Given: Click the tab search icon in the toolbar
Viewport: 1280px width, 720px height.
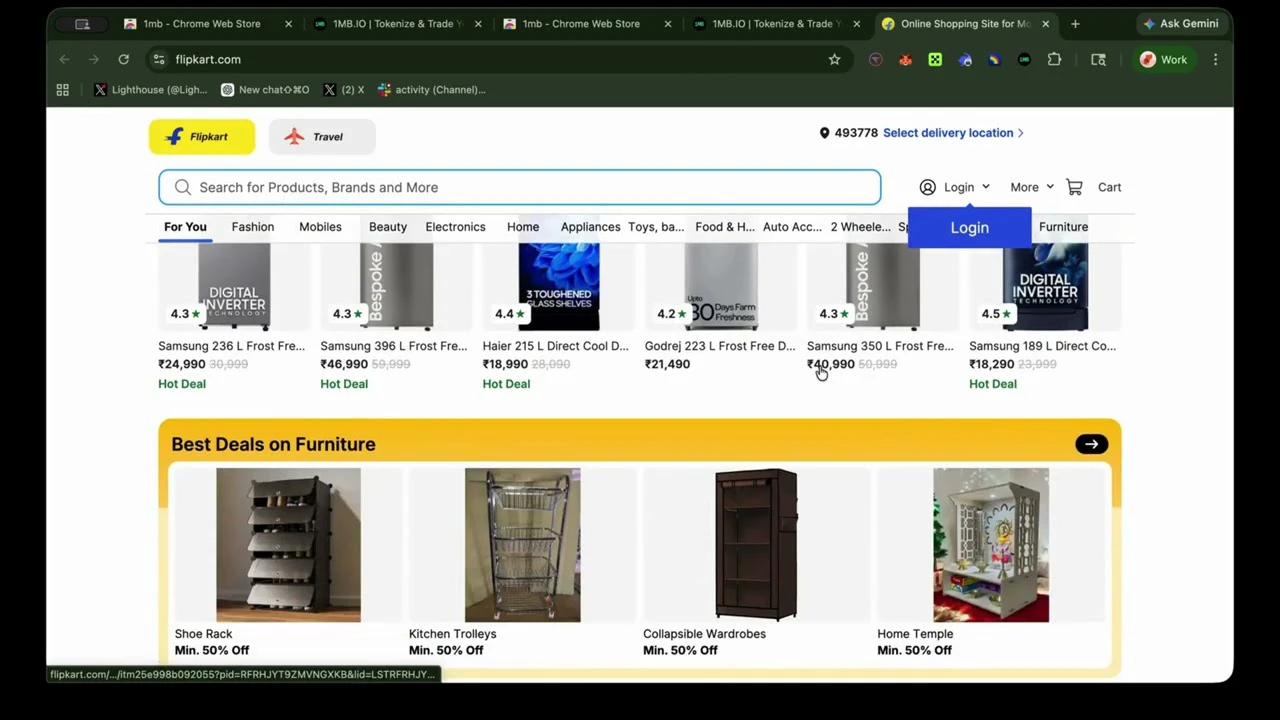Looking at the screenshot, I should tap(1098, 60).
